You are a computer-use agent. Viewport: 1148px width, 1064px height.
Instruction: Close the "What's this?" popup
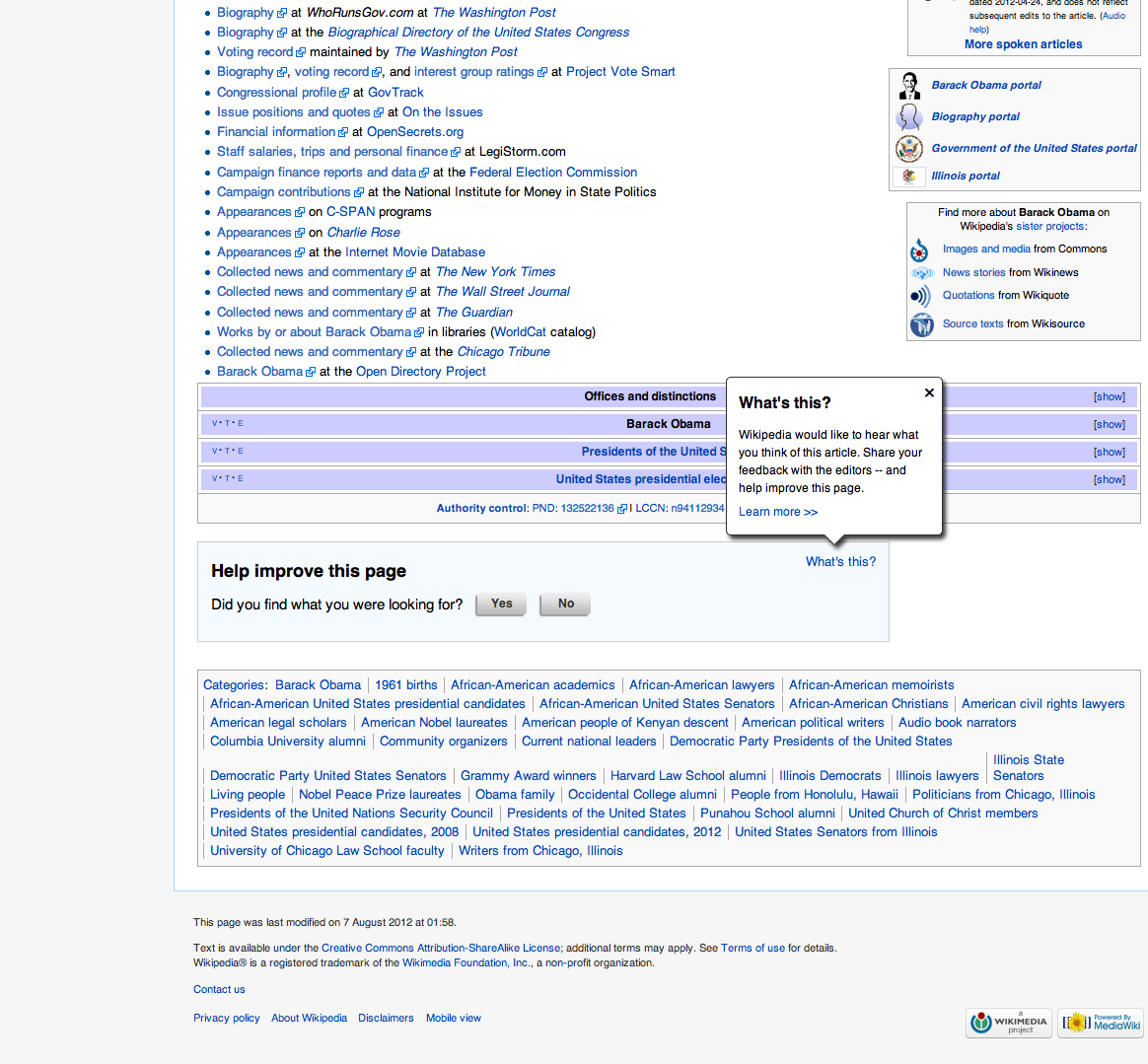[x=929, y=392]
